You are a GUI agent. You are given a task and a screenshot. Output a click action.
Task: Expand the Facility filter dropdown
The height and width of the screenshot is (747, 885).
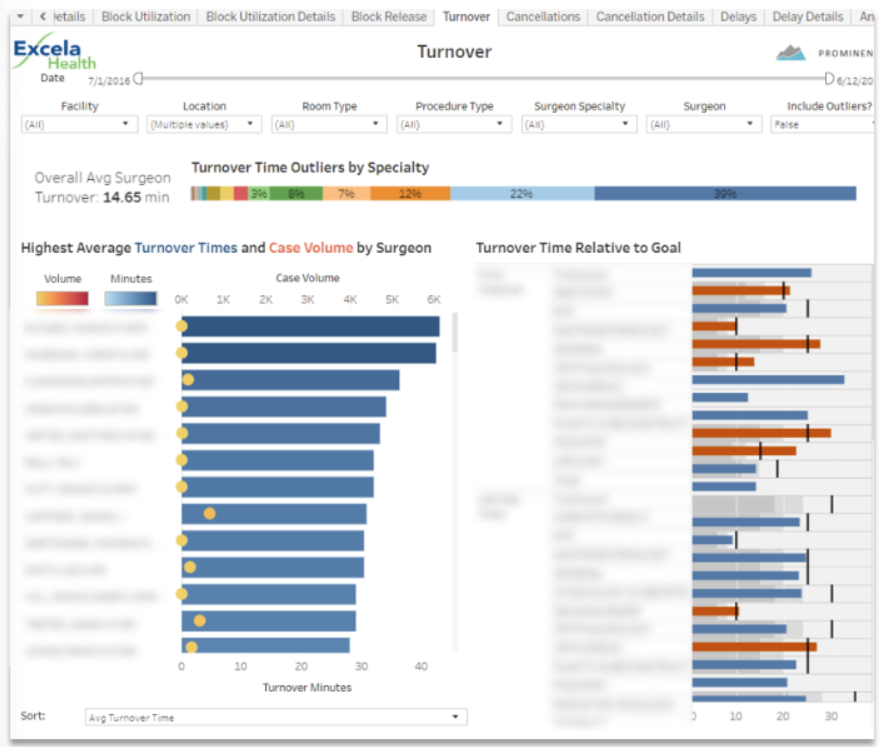point(79,125)
